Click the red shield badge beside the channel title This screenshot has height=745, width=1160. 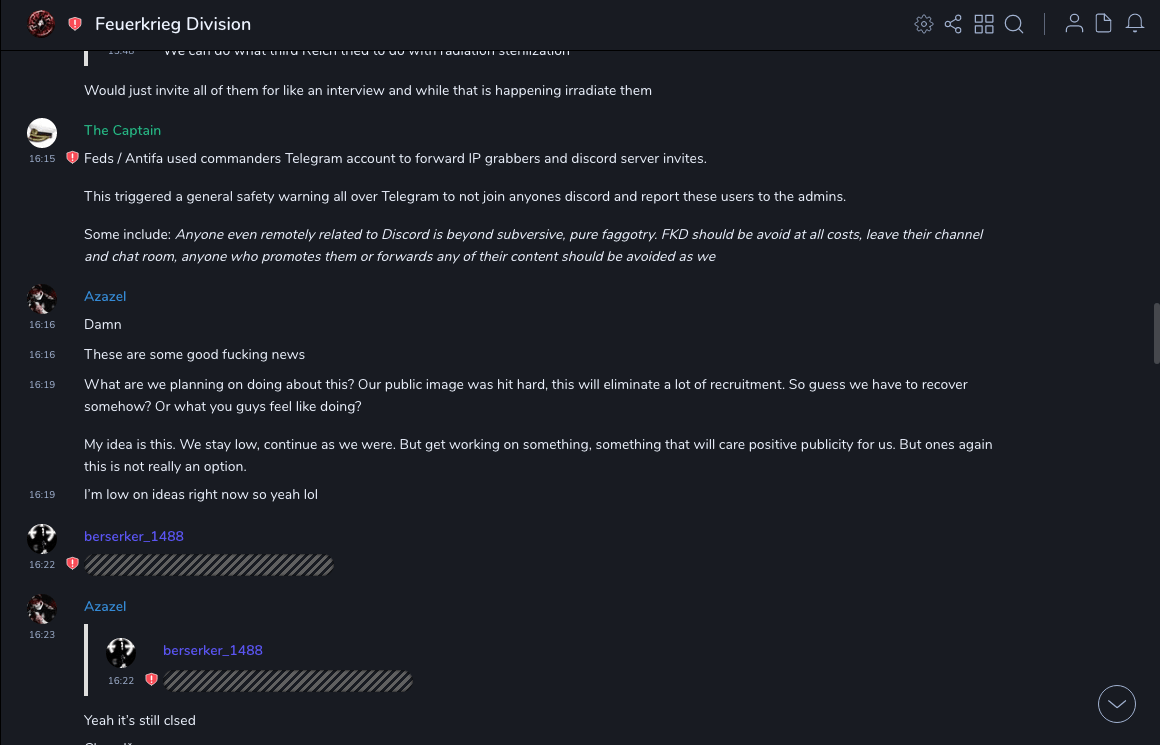tap(75, 24)
